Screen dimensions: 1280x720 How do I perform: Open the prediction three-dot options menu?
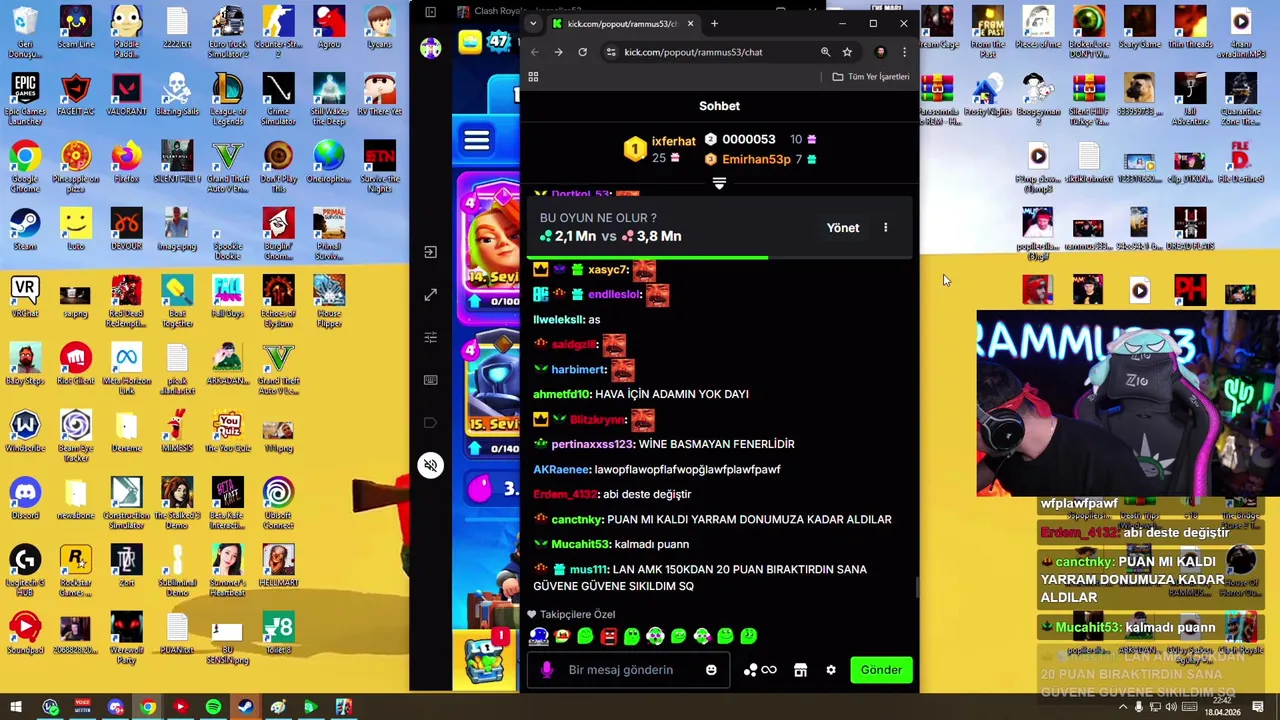tap(885, 228)
